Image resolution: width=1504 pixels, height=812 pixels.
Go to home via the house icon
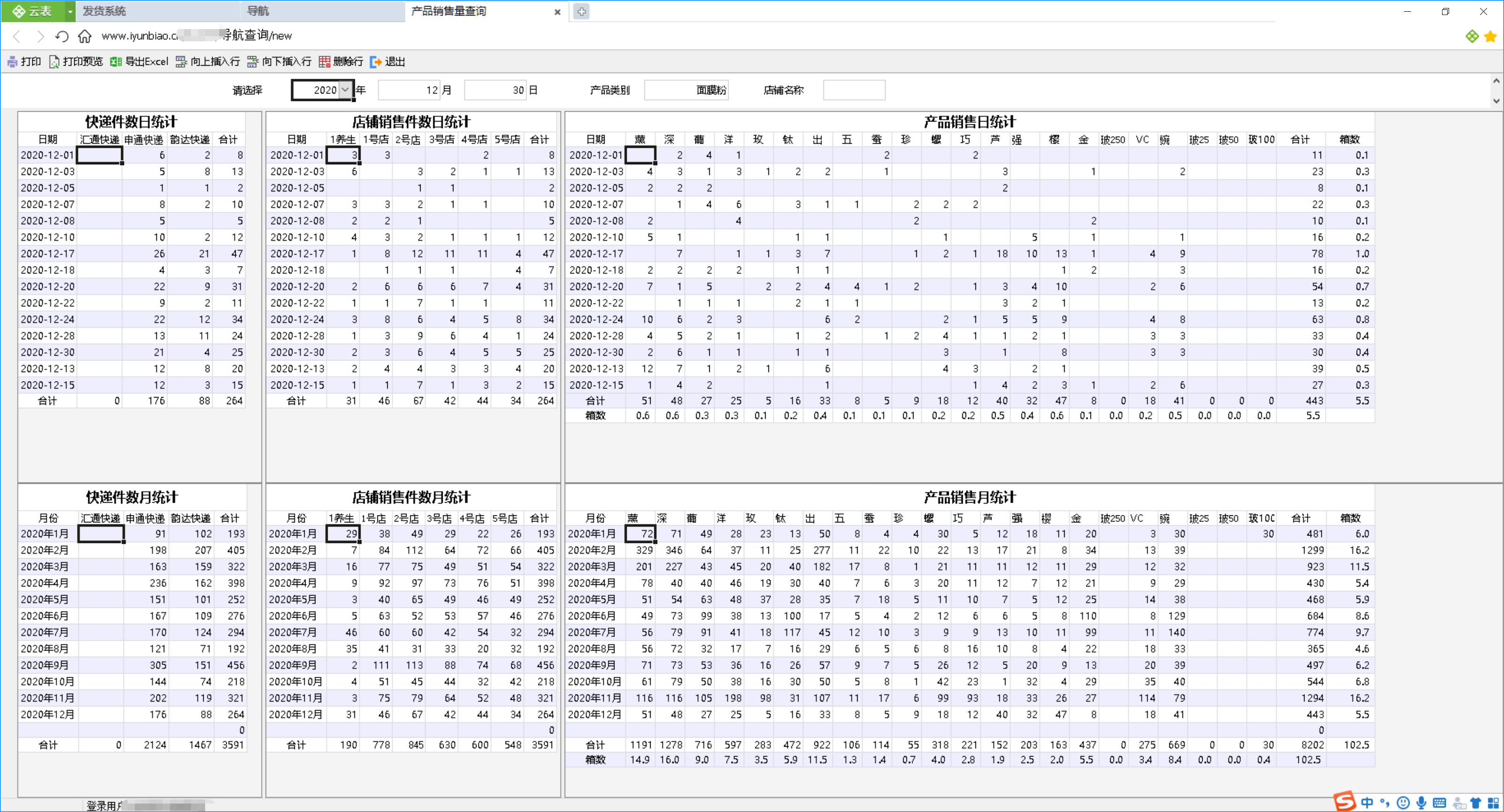(84, 36)
